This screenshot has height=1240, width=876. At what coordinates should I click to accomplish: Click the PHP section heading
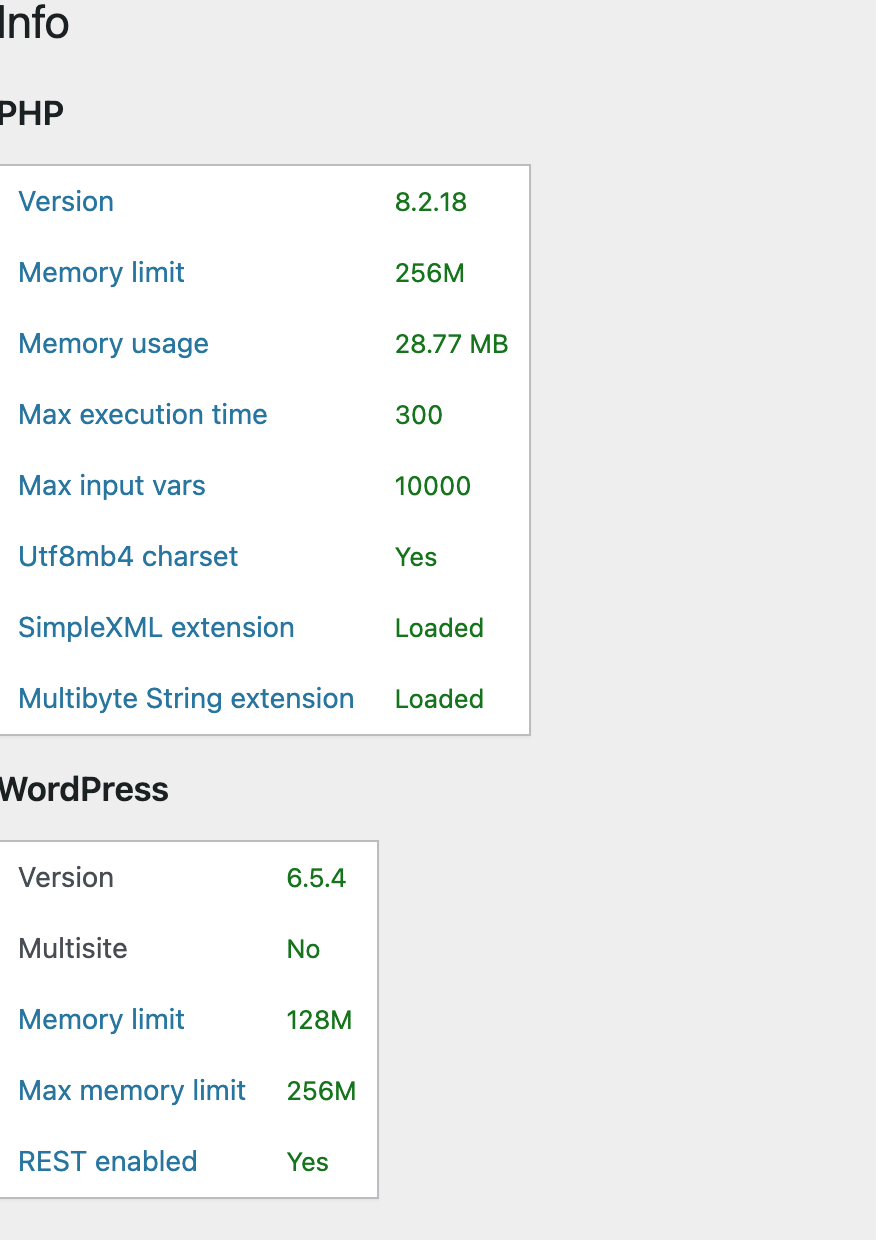(x=31, y=113)
